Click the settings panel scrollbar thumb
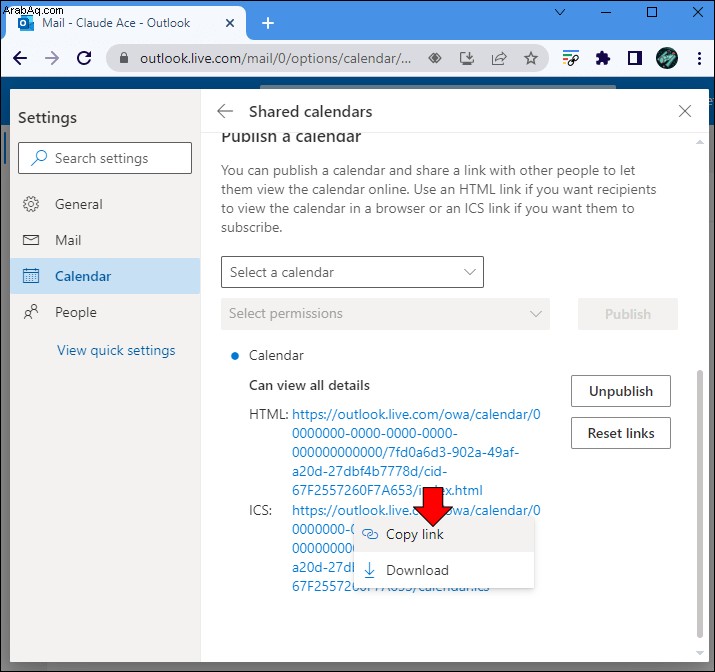The width and height of the screenshot is (715, 672). coord(699,504)
